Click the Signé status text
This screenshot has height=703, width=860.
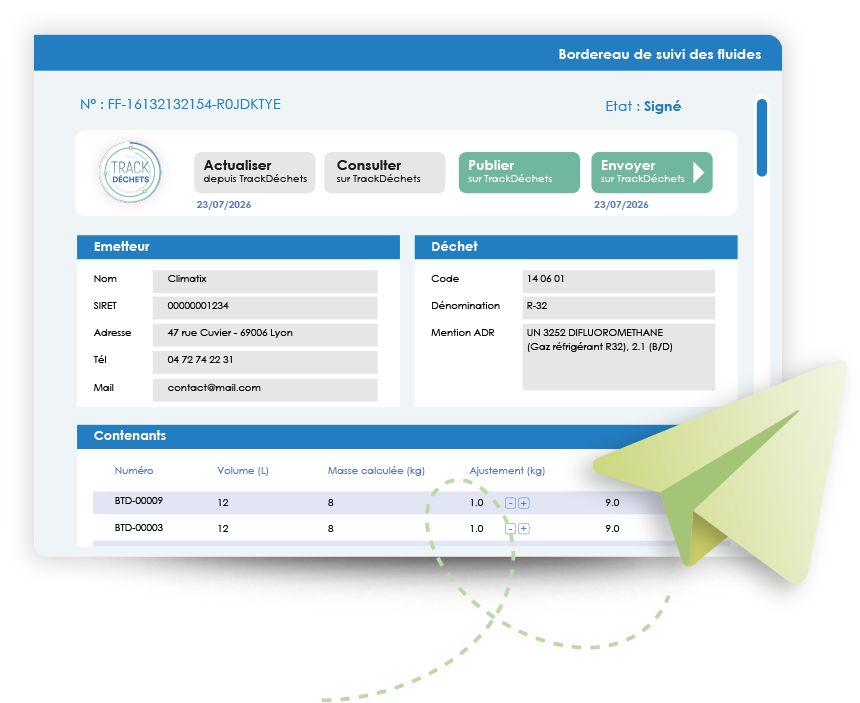[x=663, y=106]
